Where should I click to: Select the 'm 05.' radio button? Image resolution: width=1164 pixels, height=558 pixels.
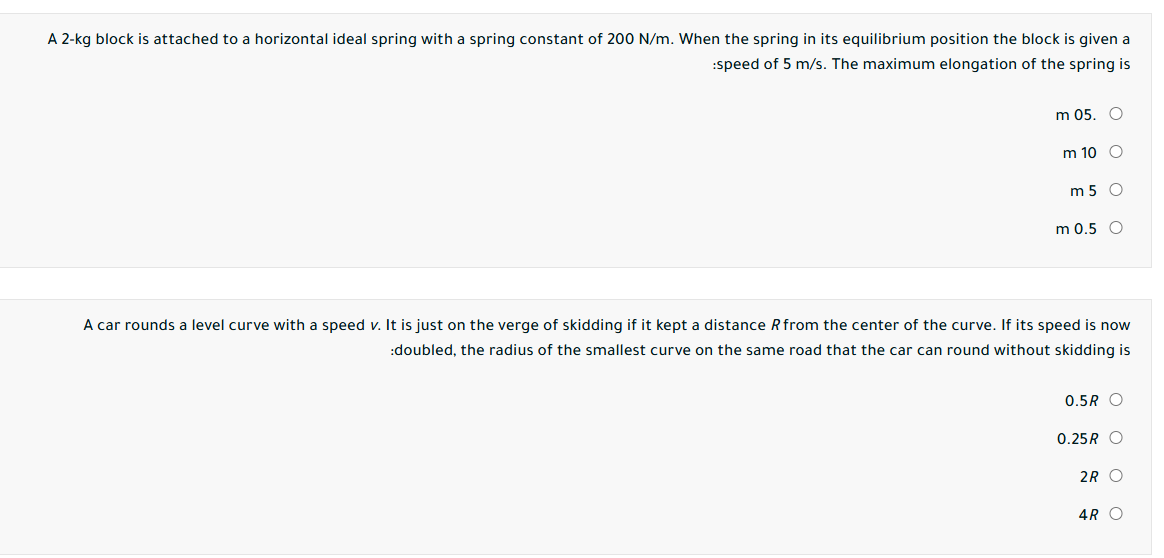tap(1116, 115)
